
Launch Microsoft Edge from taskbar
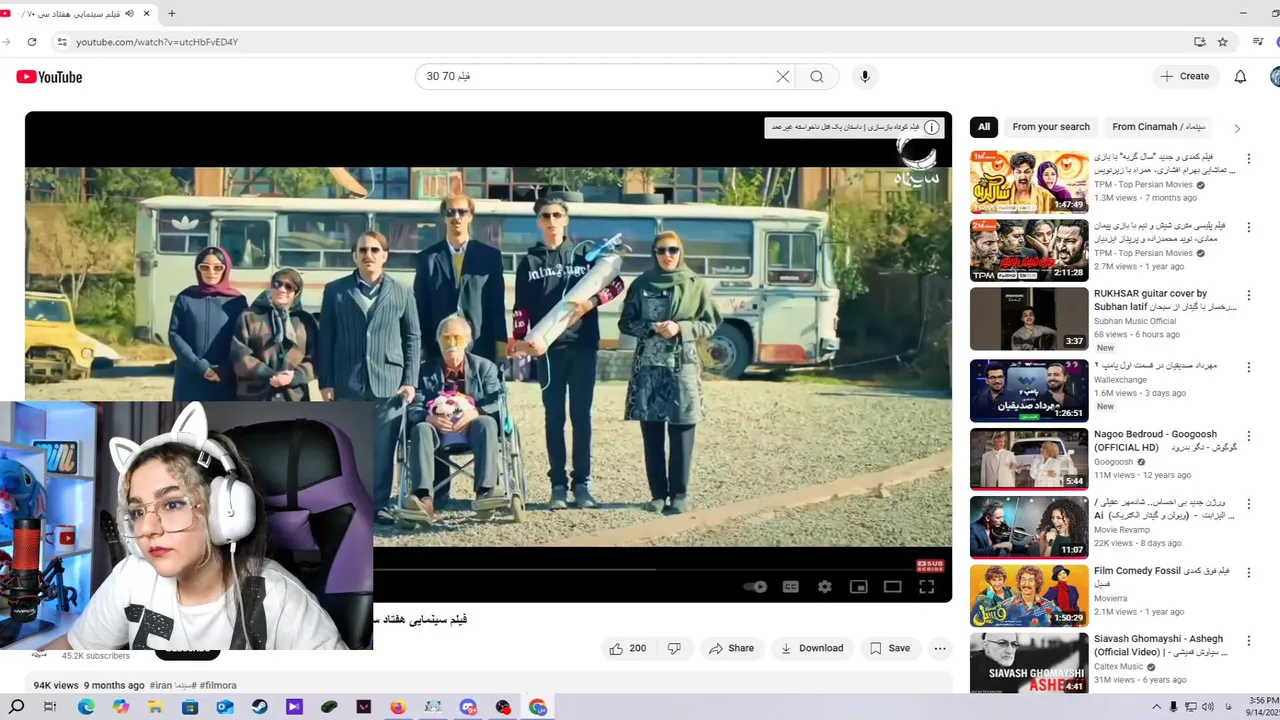pos(86,707)
